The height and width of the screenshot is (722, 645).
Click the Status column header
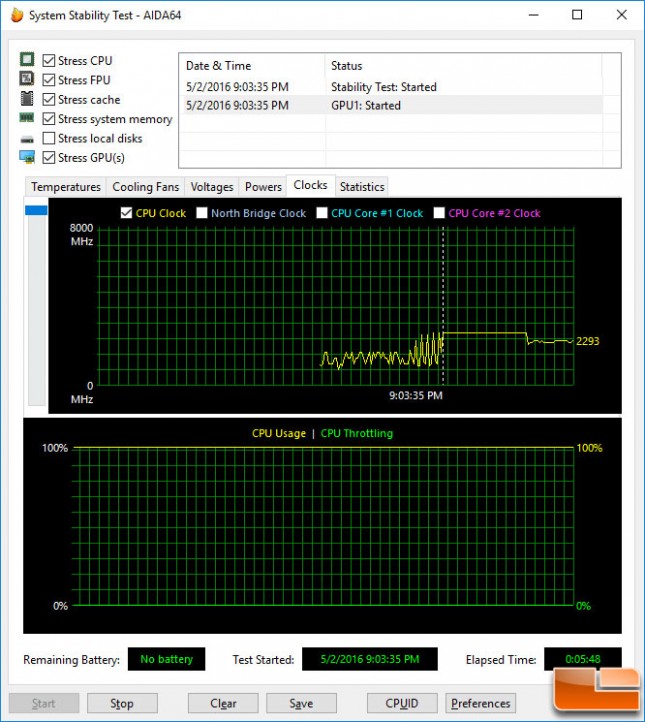tap(464, 66)
